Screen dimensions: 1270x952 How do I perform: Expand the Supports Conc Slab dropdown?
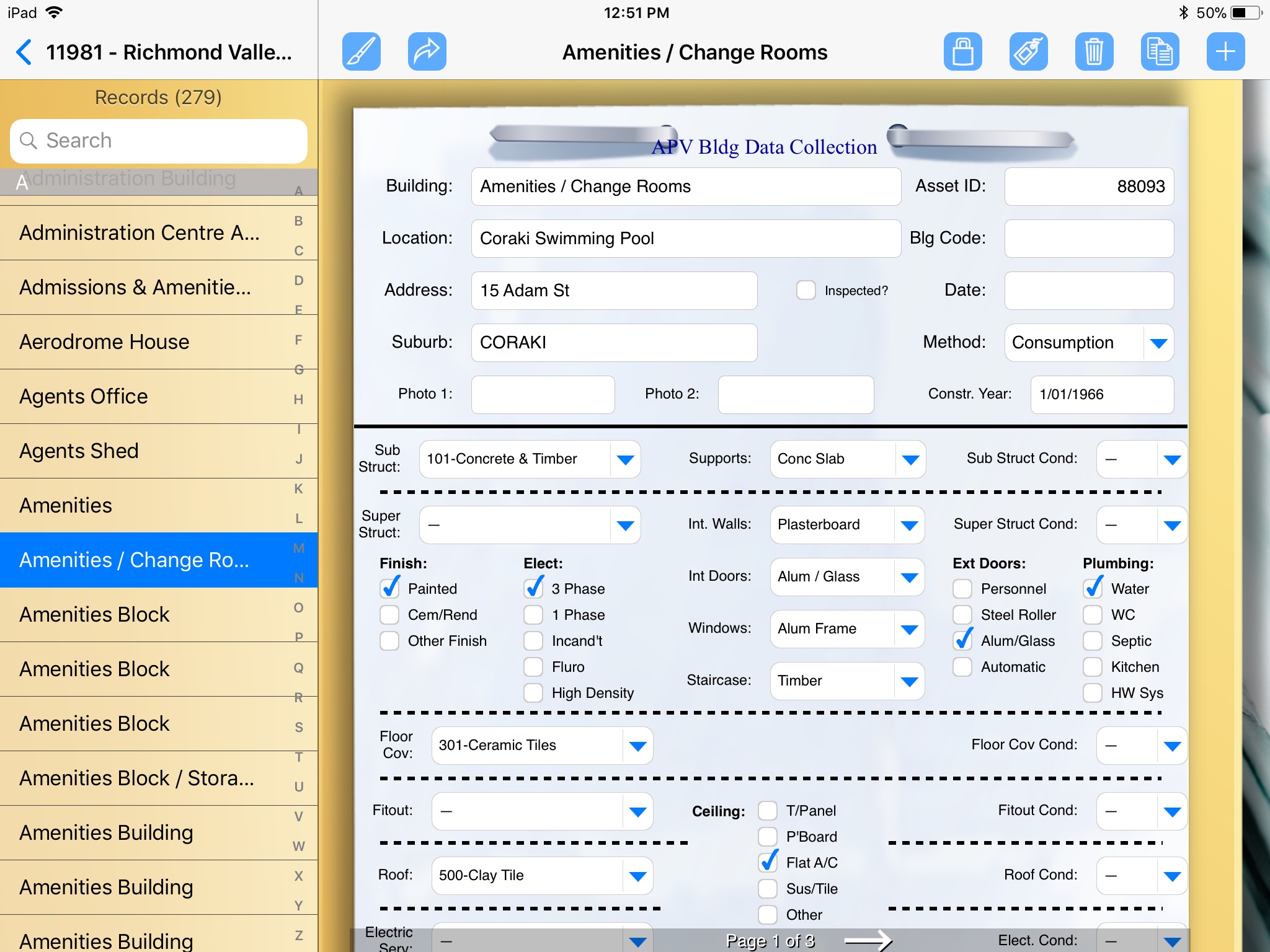click(910, 459)
